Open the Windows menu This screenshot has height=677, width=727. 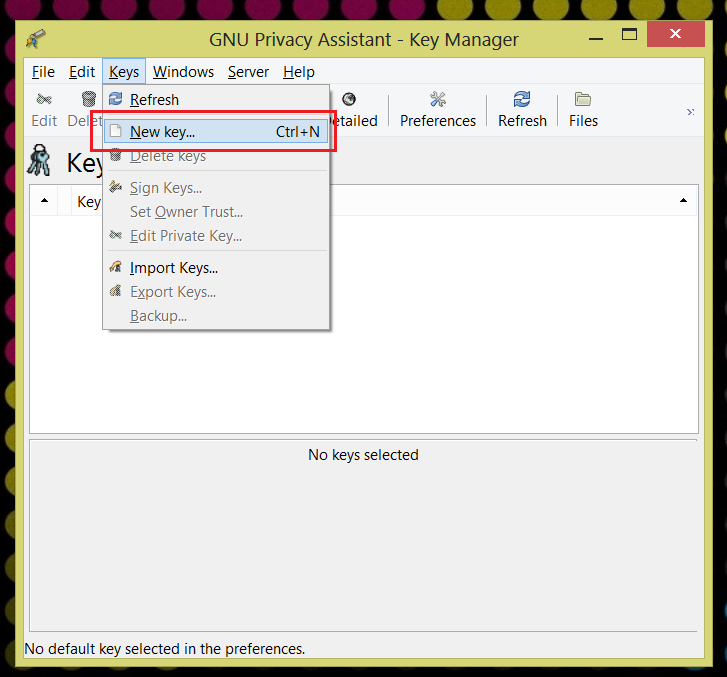click(x=183, y=72)
